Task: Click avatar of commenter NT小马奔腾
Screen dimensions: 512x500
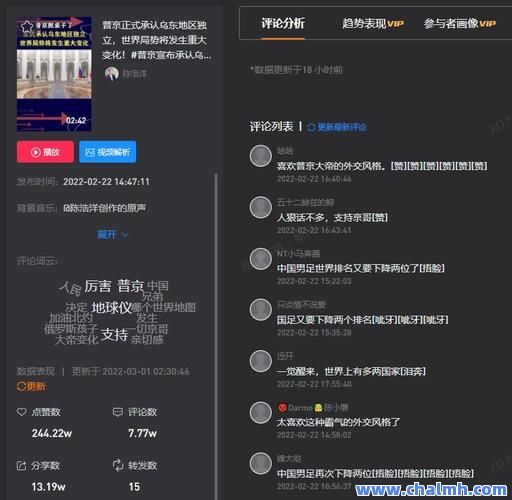Action: point(261,259)
